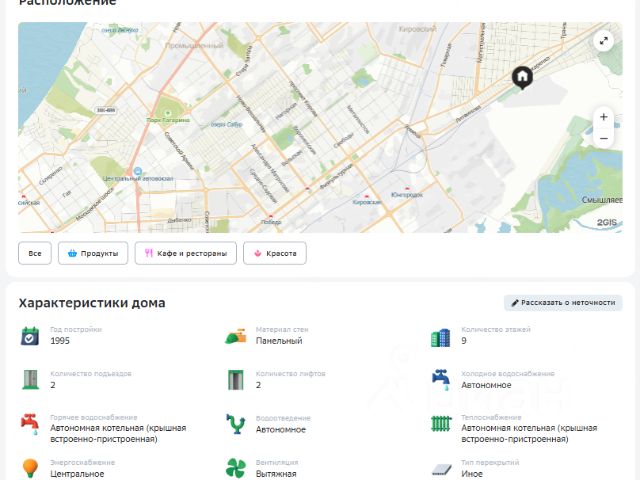Click the drainage pipe icon

pyautogui.click(x=236, y=424)
